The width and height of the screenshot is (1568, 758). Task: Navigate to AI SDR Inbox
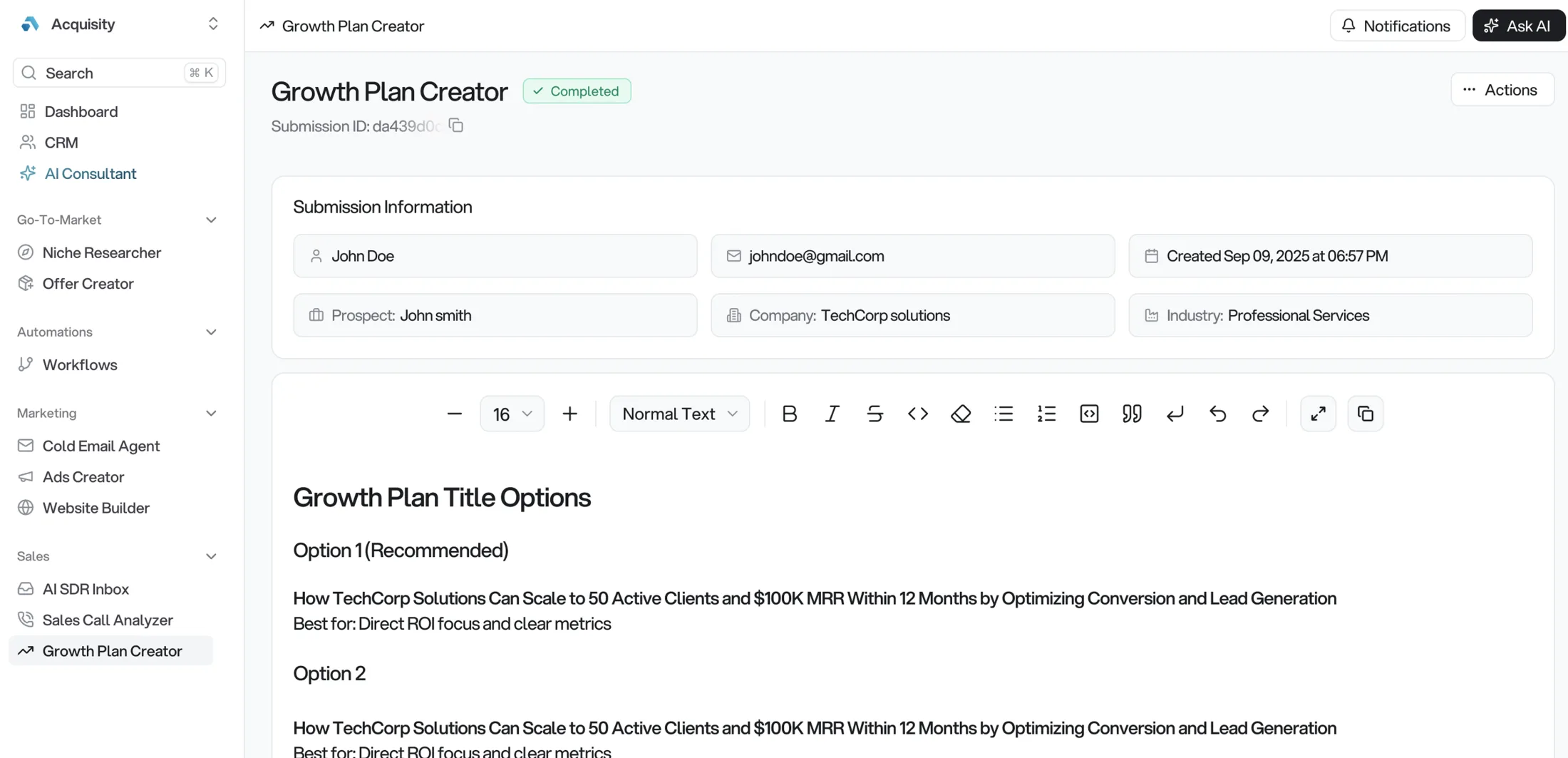click(x=86, y=588)
